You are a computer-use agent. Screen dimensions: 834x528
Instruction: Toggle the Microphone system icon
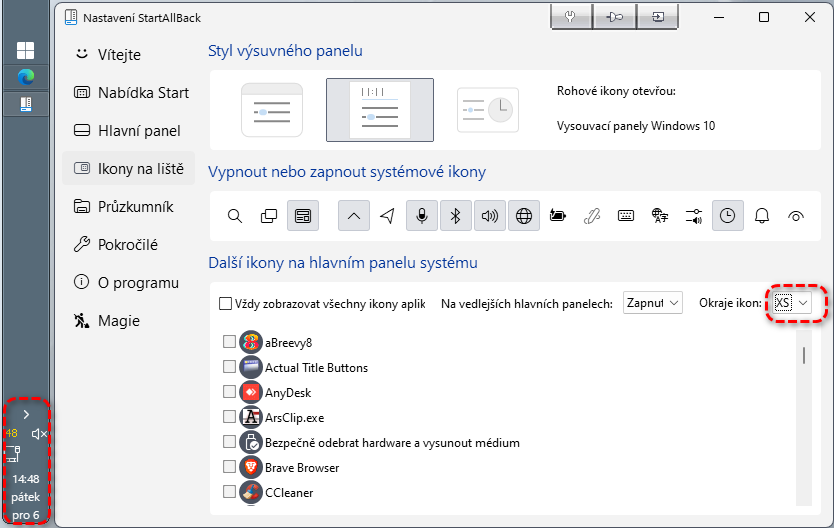422,216
